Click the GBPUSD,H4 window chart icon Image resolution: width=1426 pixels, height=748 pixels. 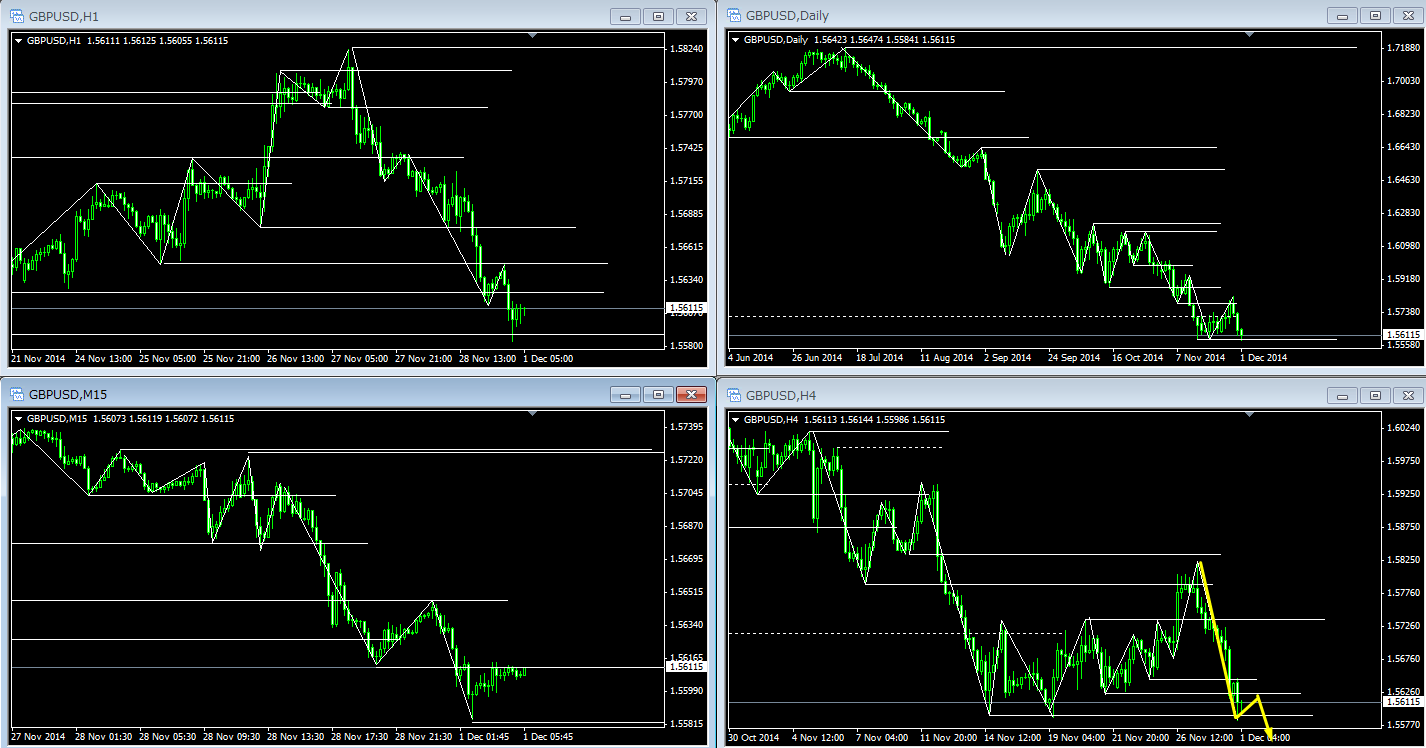click(732, 395)
